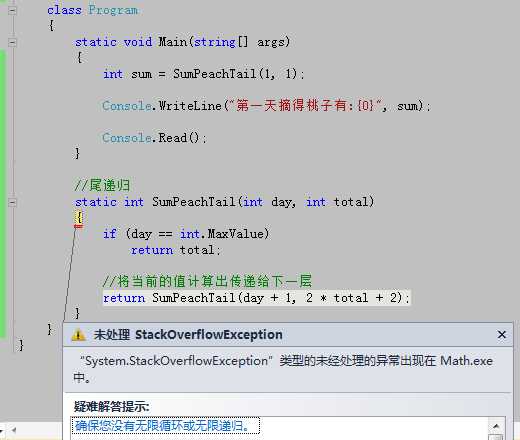
Task: Click the SumPeachTail method signature line
Action: click(x=224, y=202)
